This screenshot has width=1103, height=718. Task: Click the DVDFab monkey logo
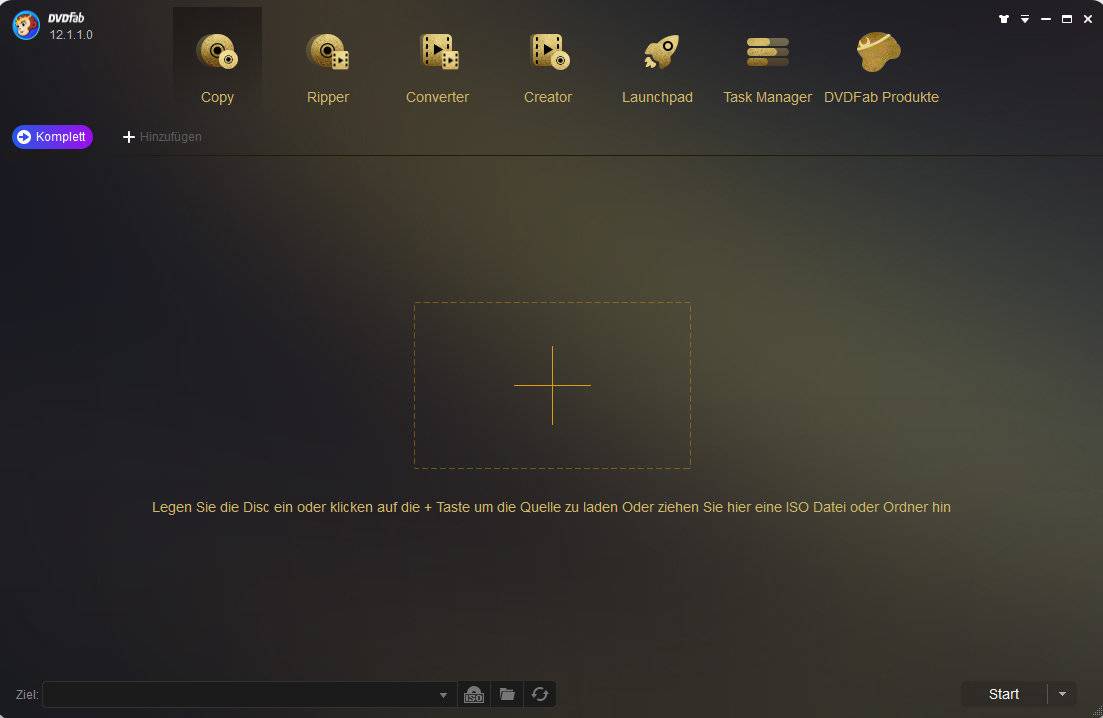pos(26,25)
